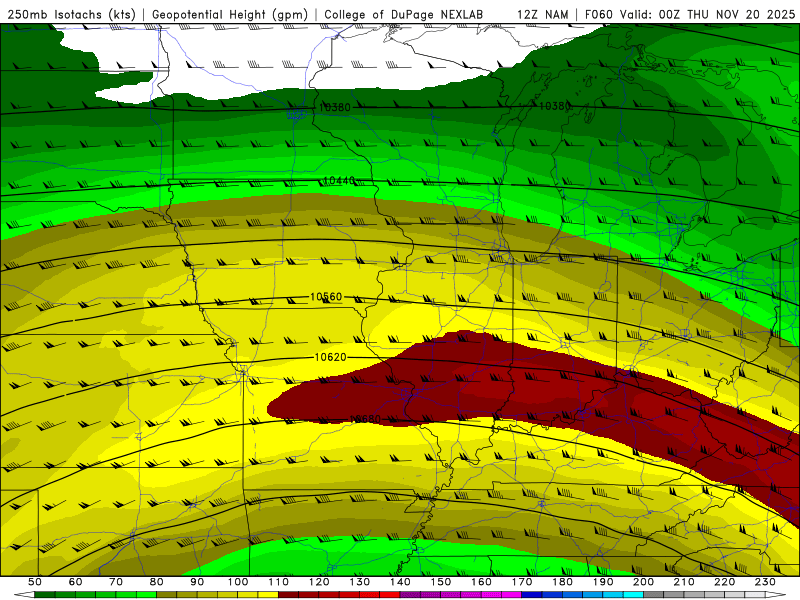Click the 'Geopotential Height (gpm)' title text
The width and height of the screenshot is (800, 600).
point(230,15)
